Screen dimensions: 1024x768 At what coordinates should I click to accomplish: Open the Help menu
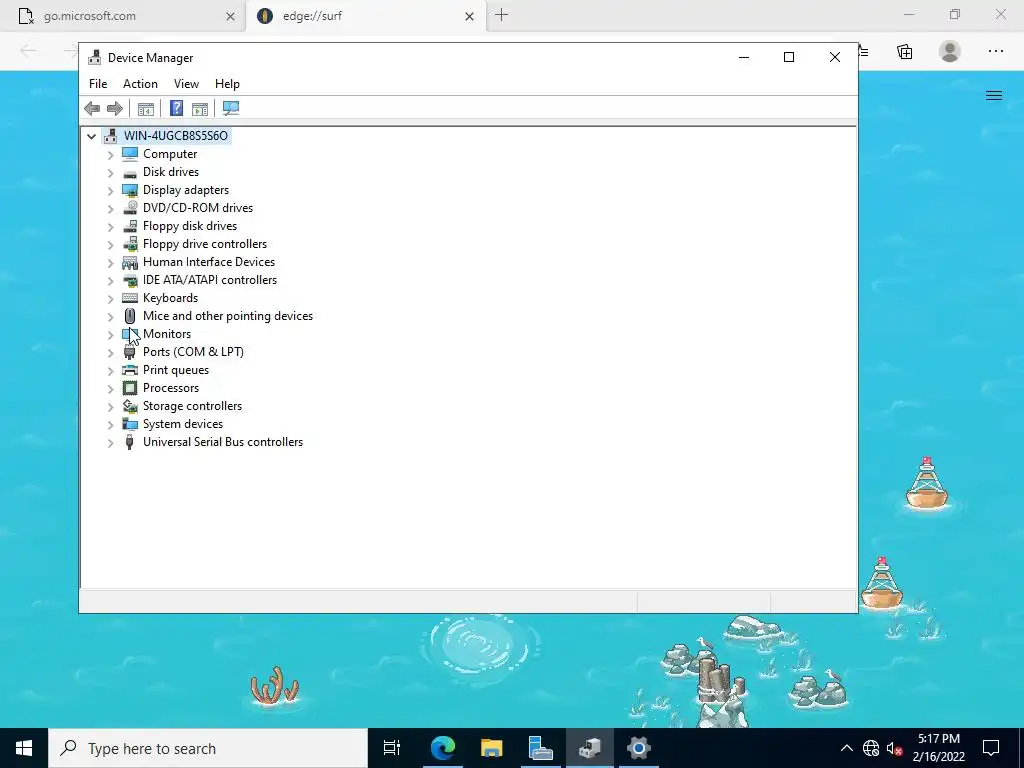(227, 84)
